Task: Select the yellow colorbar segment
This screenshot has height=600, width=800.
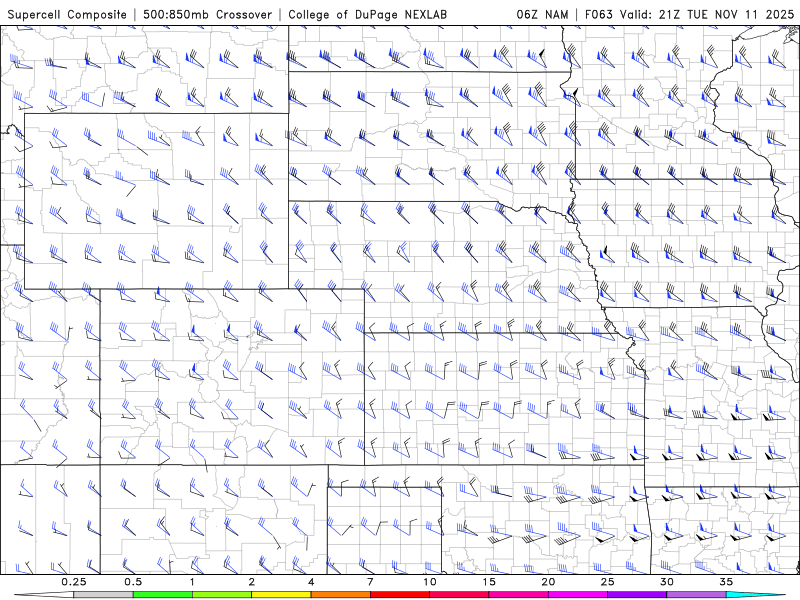Action: [x=281, y=595]
